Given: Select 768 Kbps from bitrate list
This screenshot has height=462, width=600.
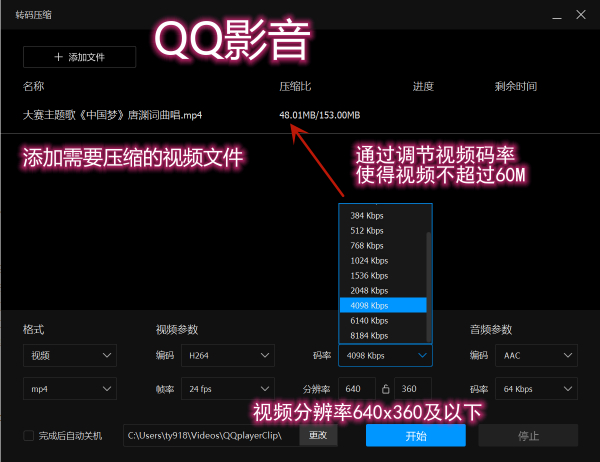Looking at the screenshot, I should pyautogui.click(x=383, y=245).
